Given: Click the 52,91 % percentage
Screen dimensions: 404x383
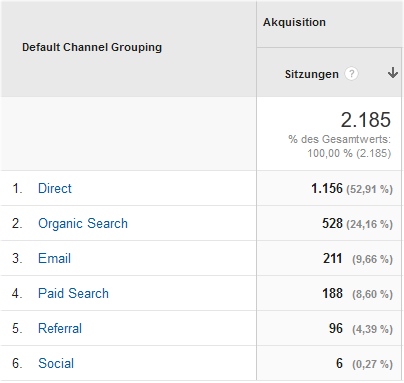Looking at the screenshot, I should [x=369, y=189].
